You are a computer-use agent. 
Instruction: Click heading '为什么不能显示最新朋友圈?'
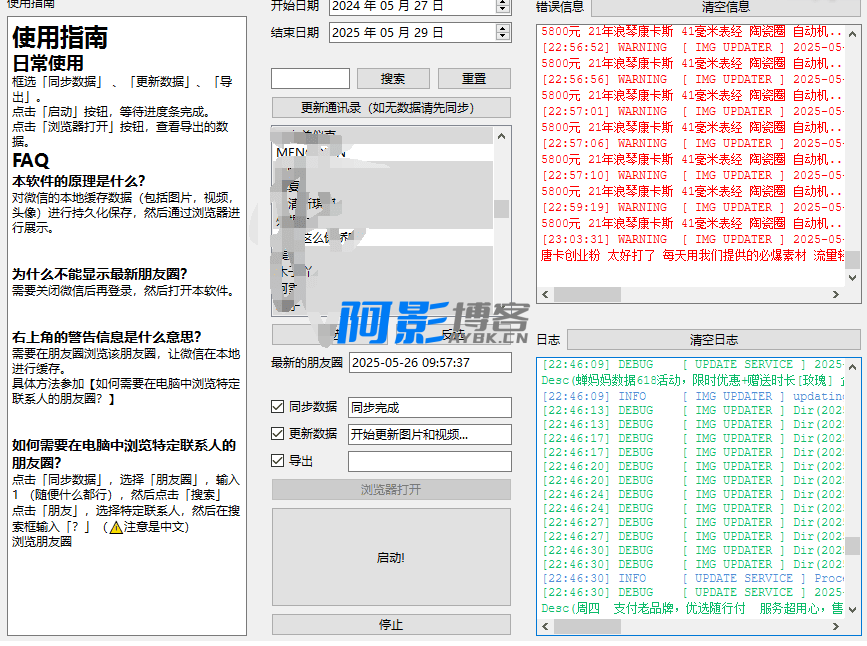pyautogui.click(x=100, y=274)
